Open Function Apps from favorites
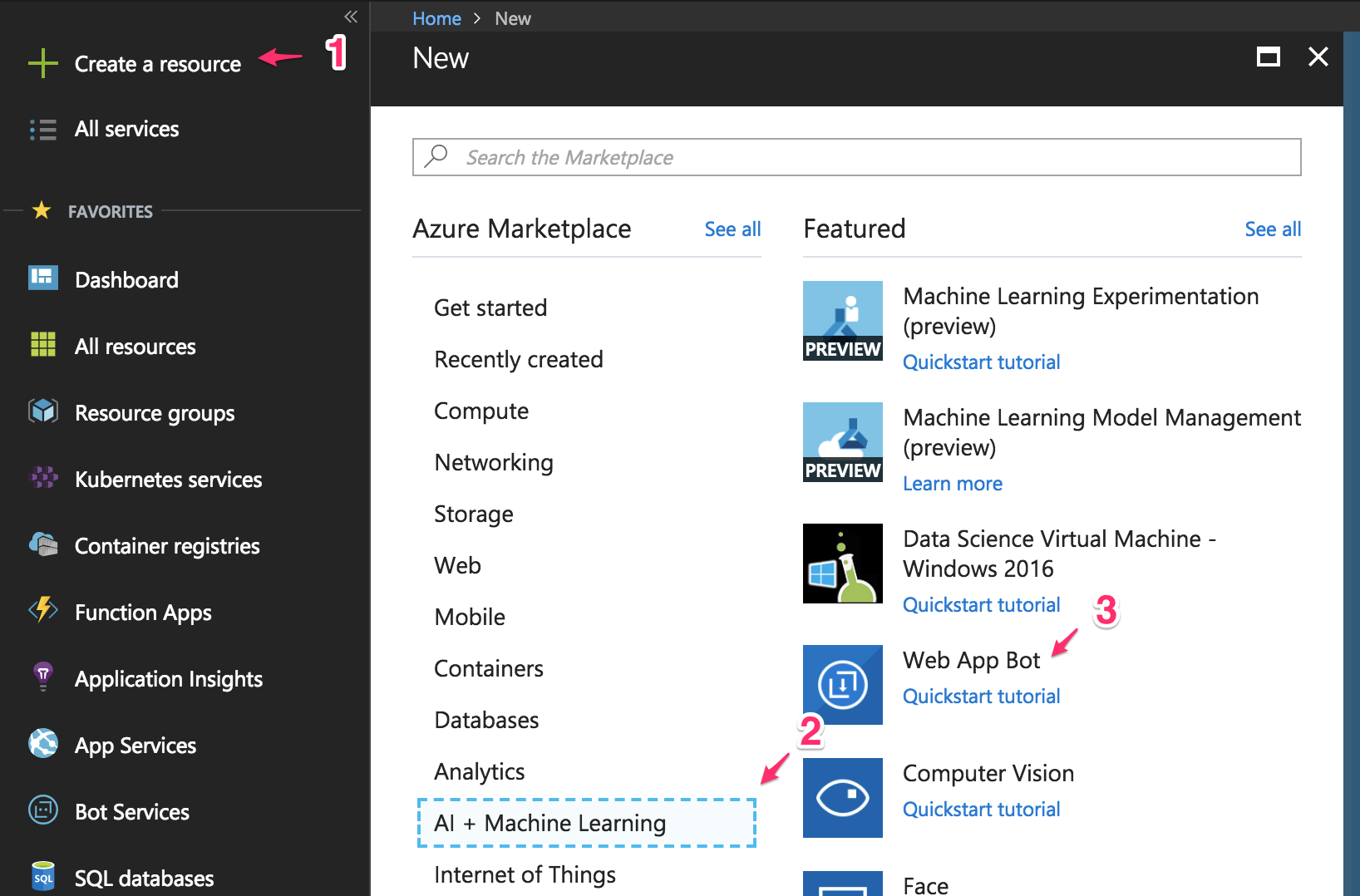Image resolution: width=1360 pixels, height=896 pixels. tap(143, 613)
